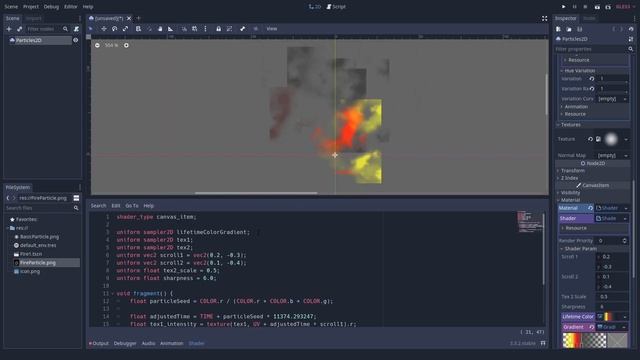Open snapping options three-dot menu

(x=205, y=29)
